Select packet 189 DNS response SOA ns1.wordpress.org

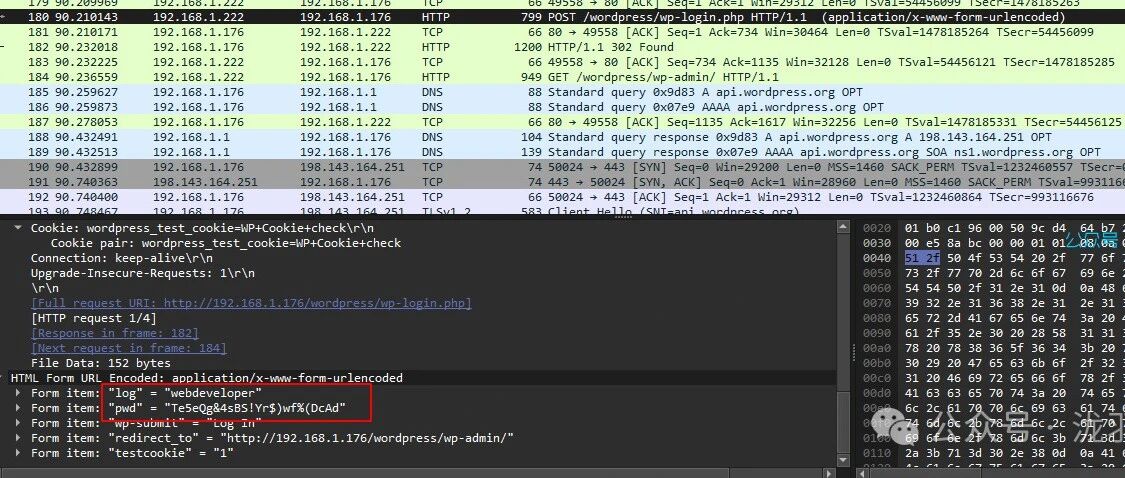[562, 152]
